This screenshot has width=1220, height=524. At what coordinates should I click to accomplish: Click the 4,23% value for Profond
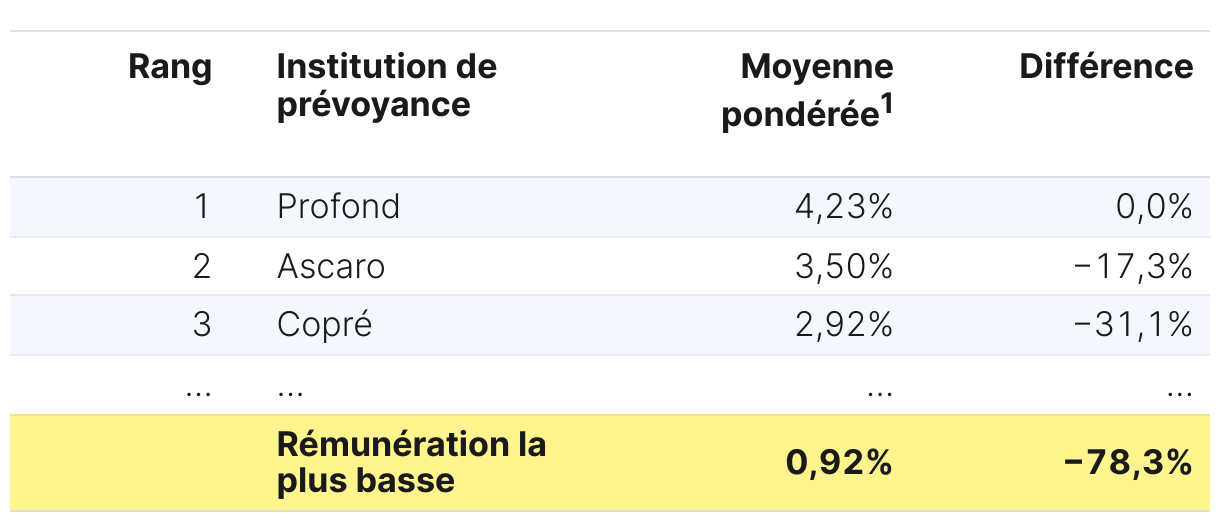[844, 207]
